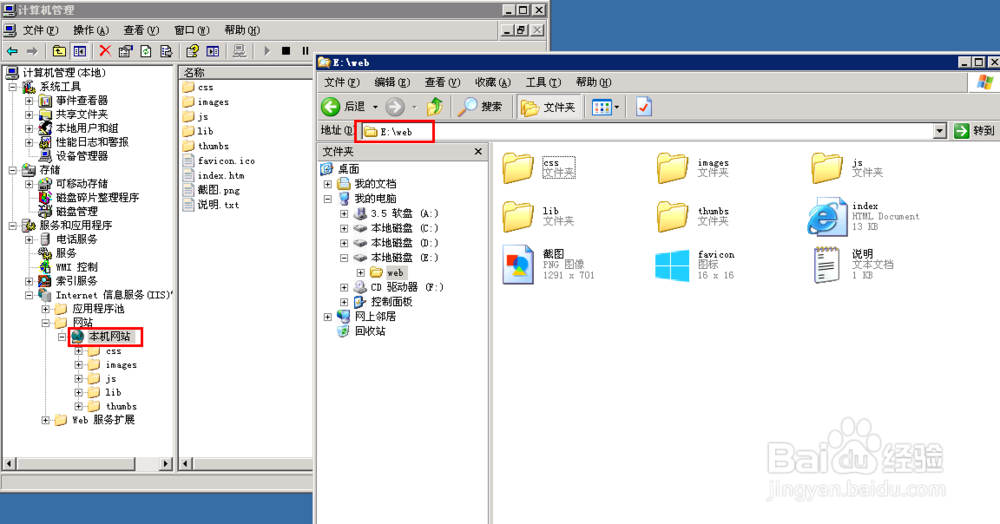This screenshot has height=524, width=1000.
Task: Toggle the show/hide console tree icon
Action: pyautogui.click(x=80, y=51)
